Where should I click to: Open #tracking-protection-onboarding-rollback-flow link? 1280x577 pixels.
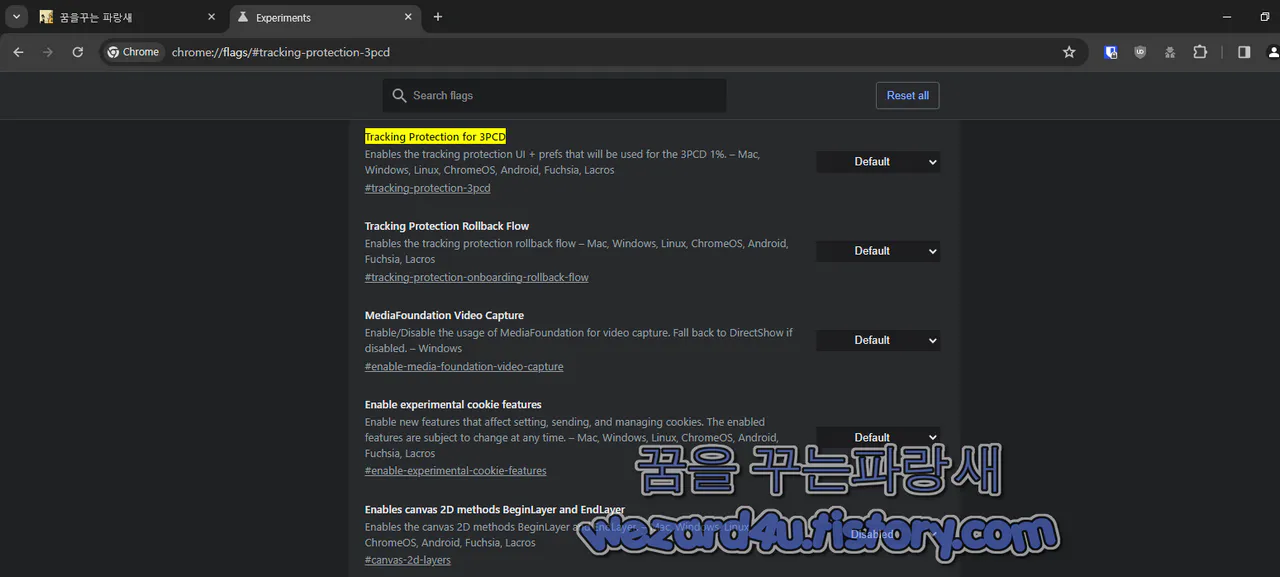pyautogui.click(x=477, y=277)
